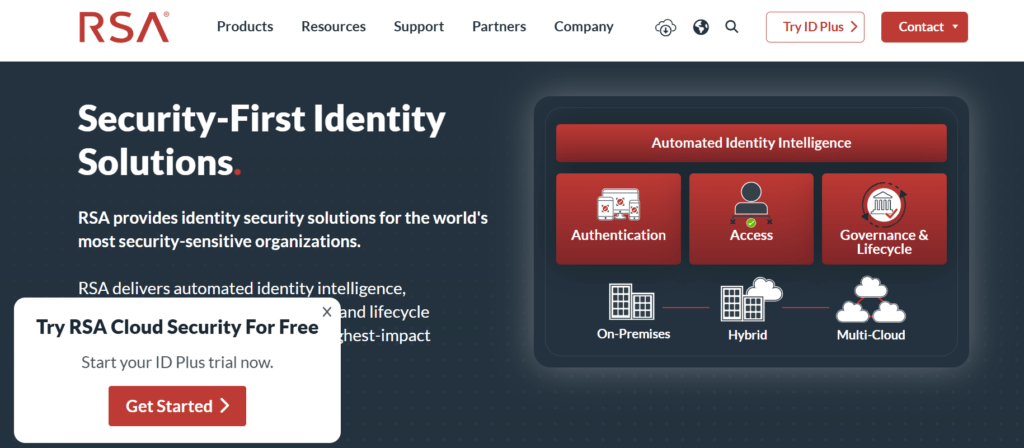Click the On-Premises label
This screenshot has height=448, width=1024.
(633, 334)
